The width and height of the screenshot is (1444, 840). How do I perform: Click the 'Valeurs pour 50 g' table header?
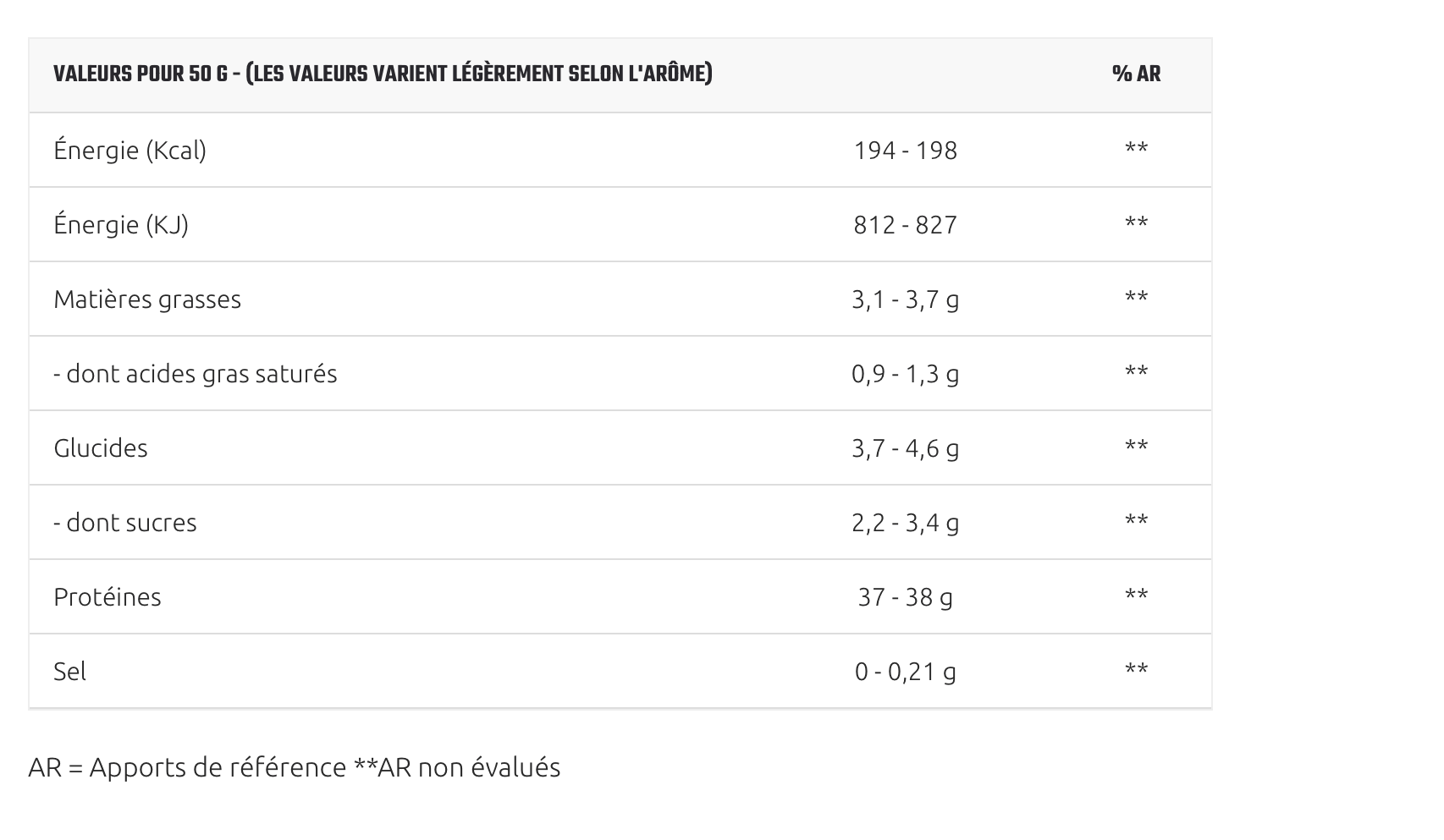pyautogui.click(x=383, y=74)
